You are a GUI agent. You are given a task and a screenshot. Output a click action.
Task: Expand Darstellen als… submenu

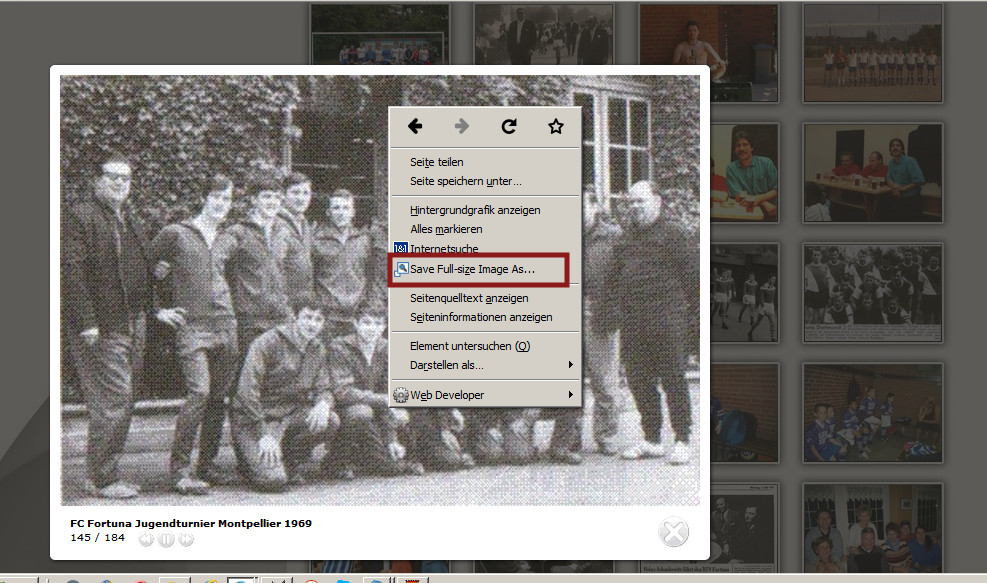click(485, 365)
